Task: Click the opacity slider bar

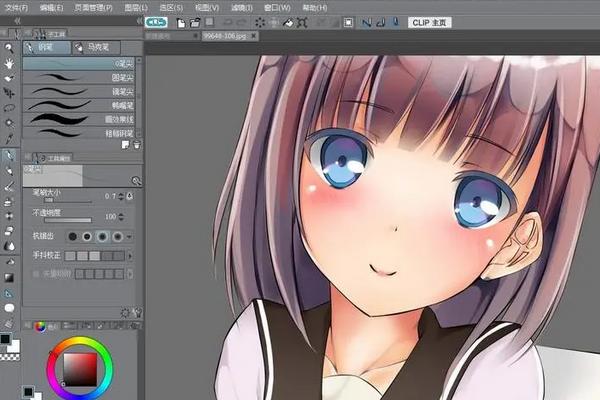Action: pos(68,220)
